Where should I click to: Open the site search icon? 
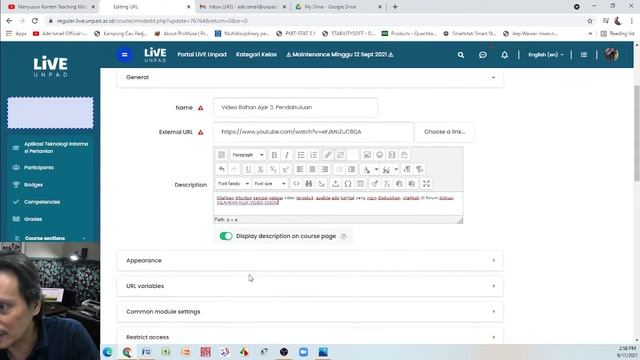point(461,55)
